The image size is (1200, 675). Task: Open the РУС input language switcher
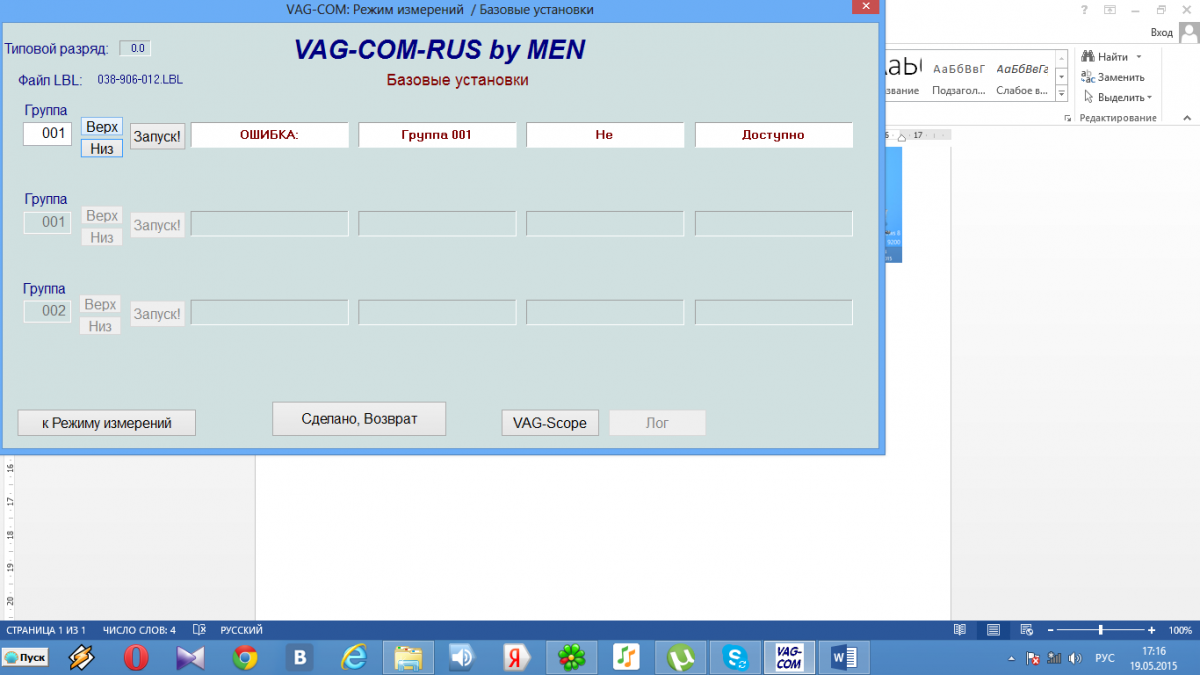click(1105, 658)
